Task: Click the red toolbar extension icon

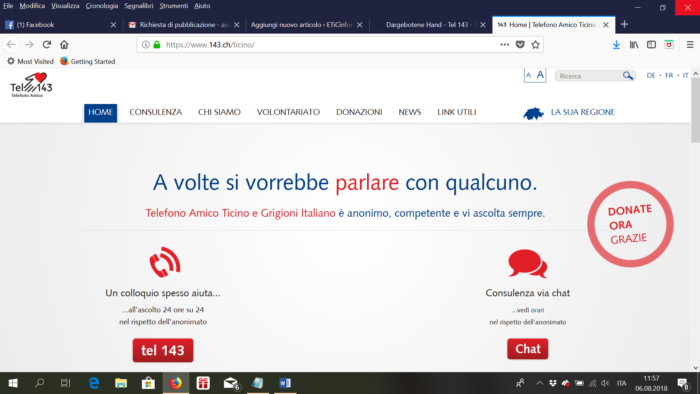Action: (x=669, y=45)
